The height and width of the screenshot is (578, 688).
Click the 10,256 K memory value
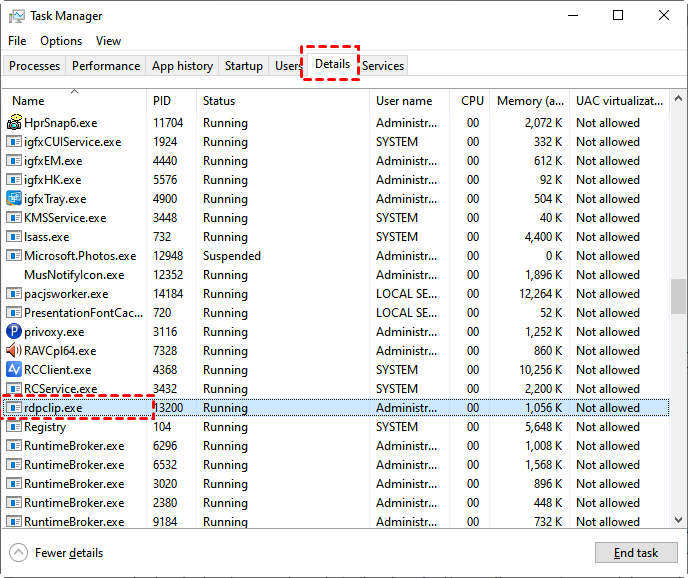[x=541, y=370]
